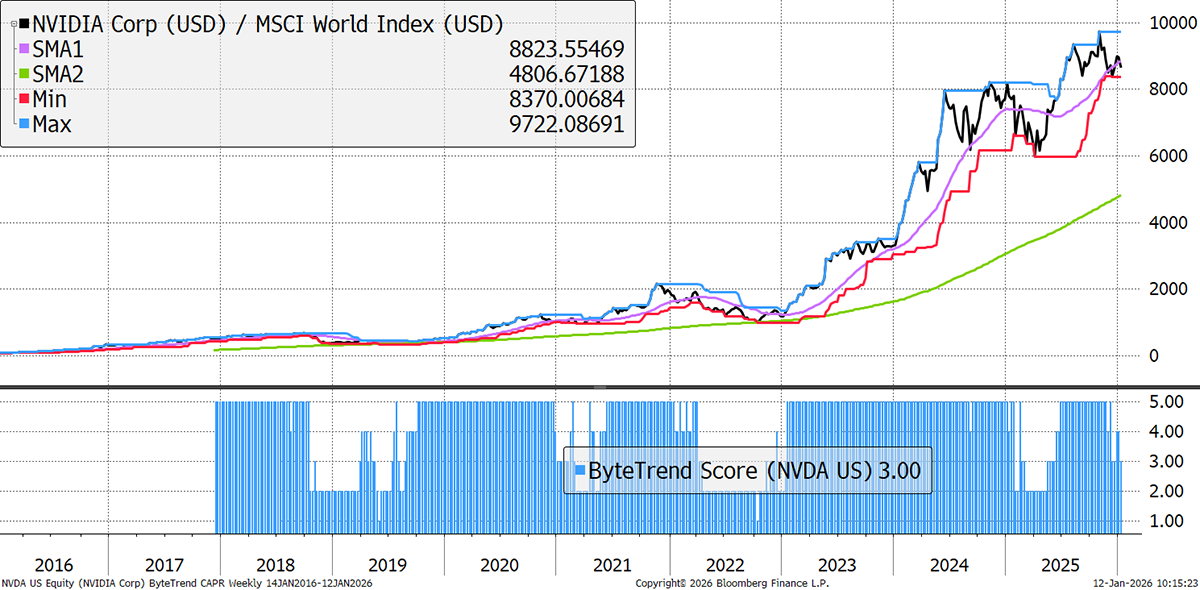Click the NVDA US Equity ByteTrend footer caption
The height and width of the screenshot is (590, 1200).
(188, 583)
